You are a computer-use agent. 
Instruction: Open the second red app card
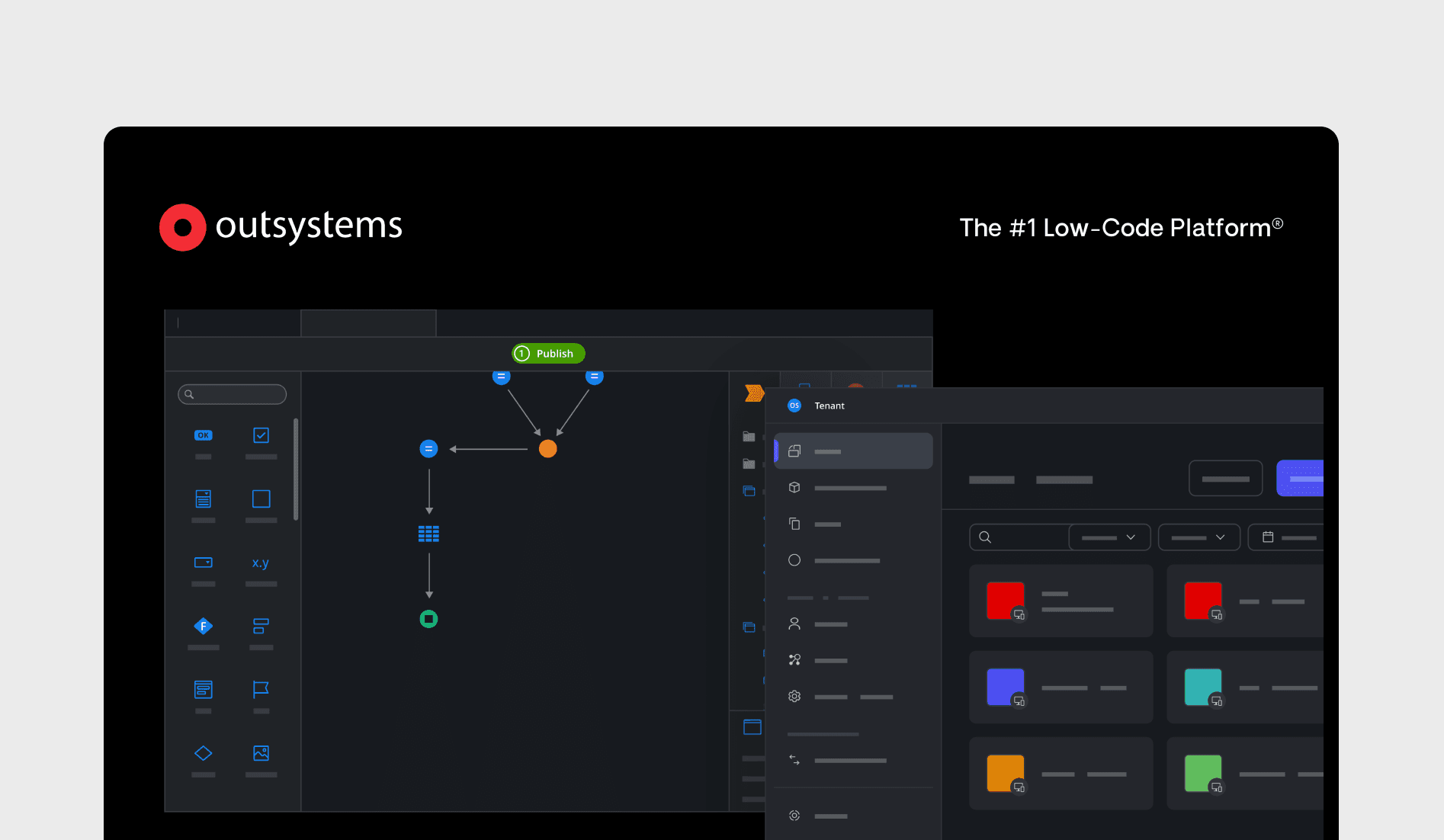click(x=1246, y=601)
